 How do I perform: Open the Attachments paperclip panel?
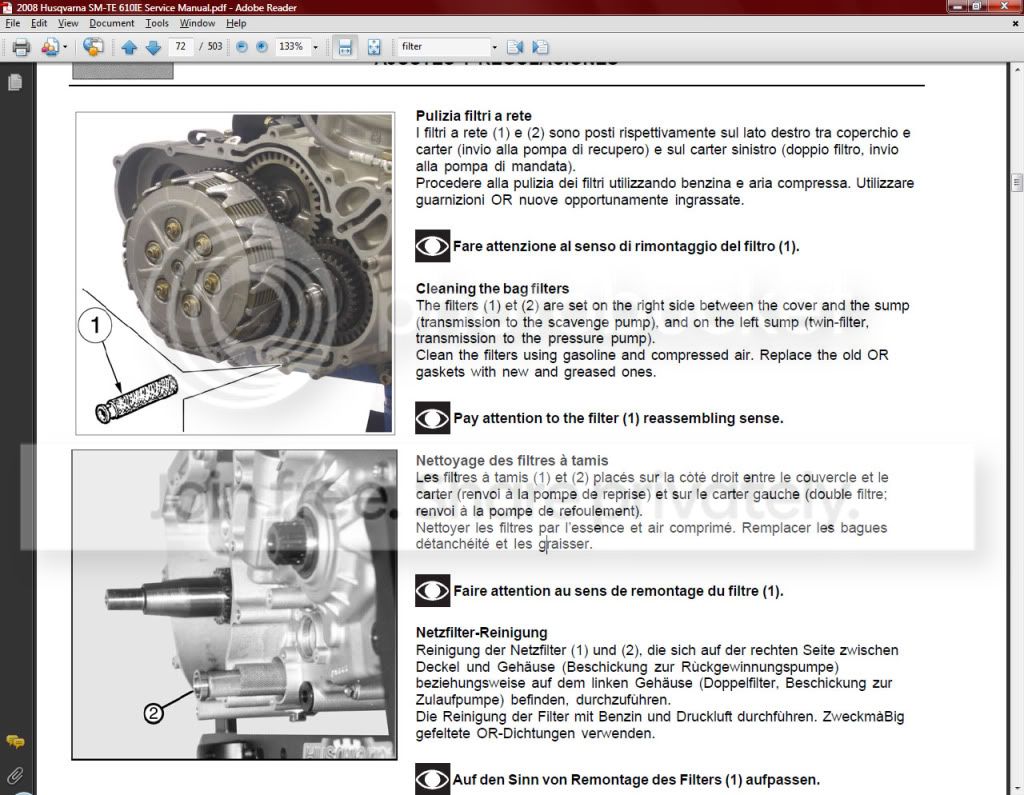[x=15, y=775]
